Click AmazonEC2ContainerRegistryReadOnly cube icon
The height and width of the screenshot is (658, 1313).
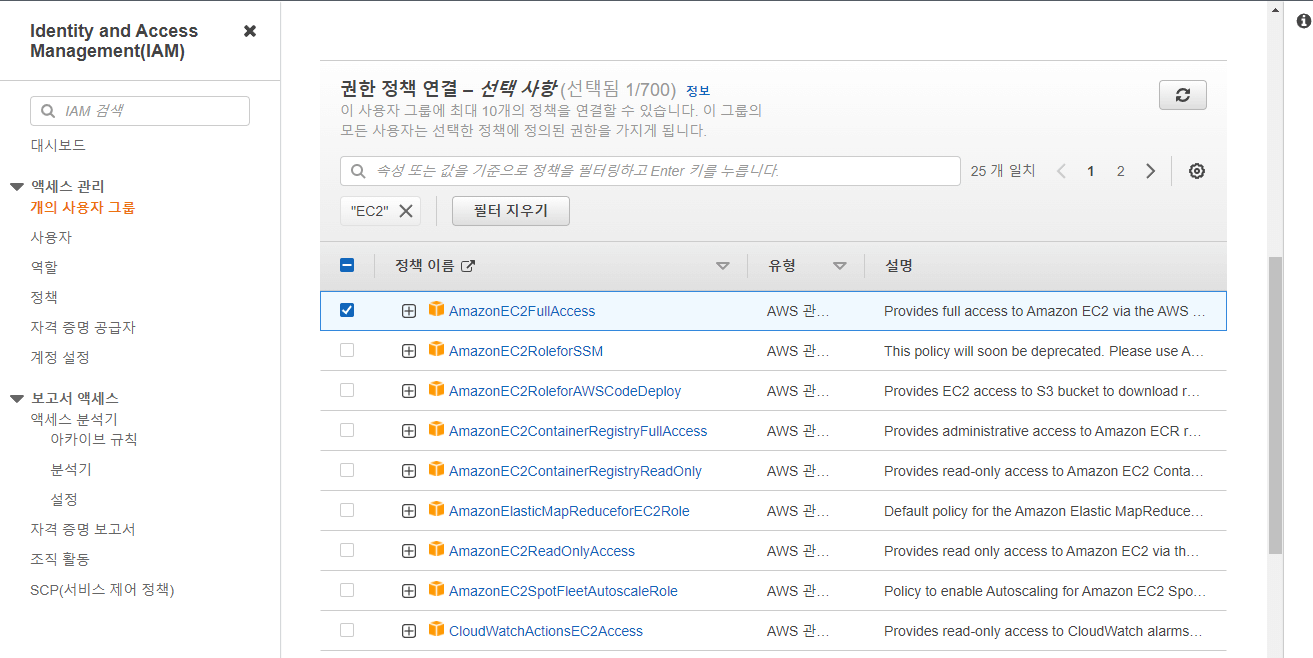(436, 469)
